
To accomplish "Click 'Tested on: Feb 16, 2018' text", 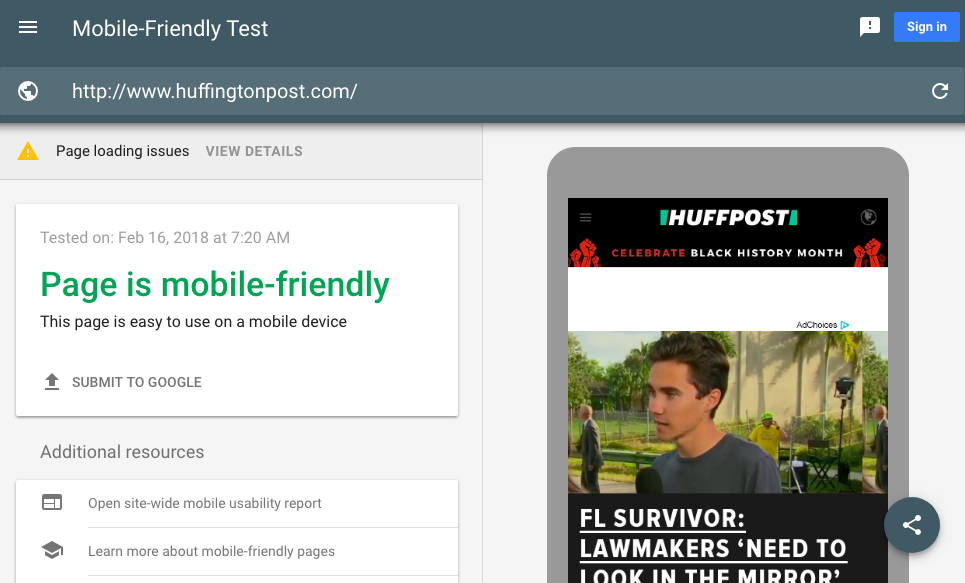I will 165,238.
